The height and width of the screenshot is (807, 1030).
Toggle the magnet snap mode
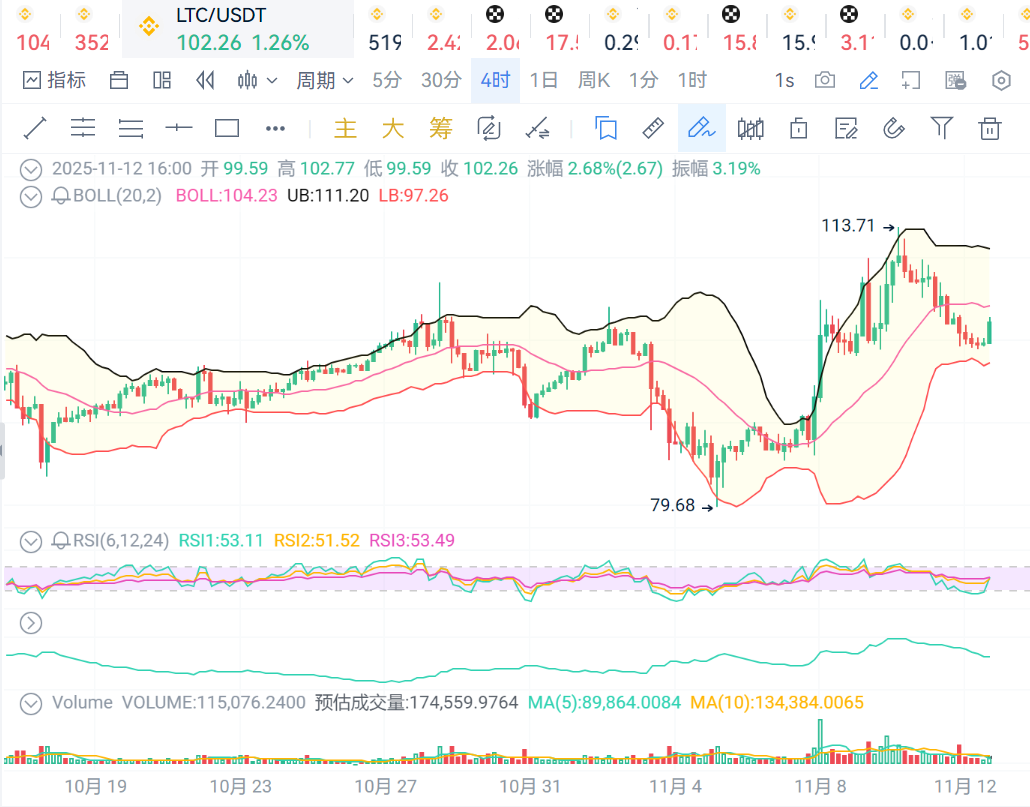pos(894,128)
